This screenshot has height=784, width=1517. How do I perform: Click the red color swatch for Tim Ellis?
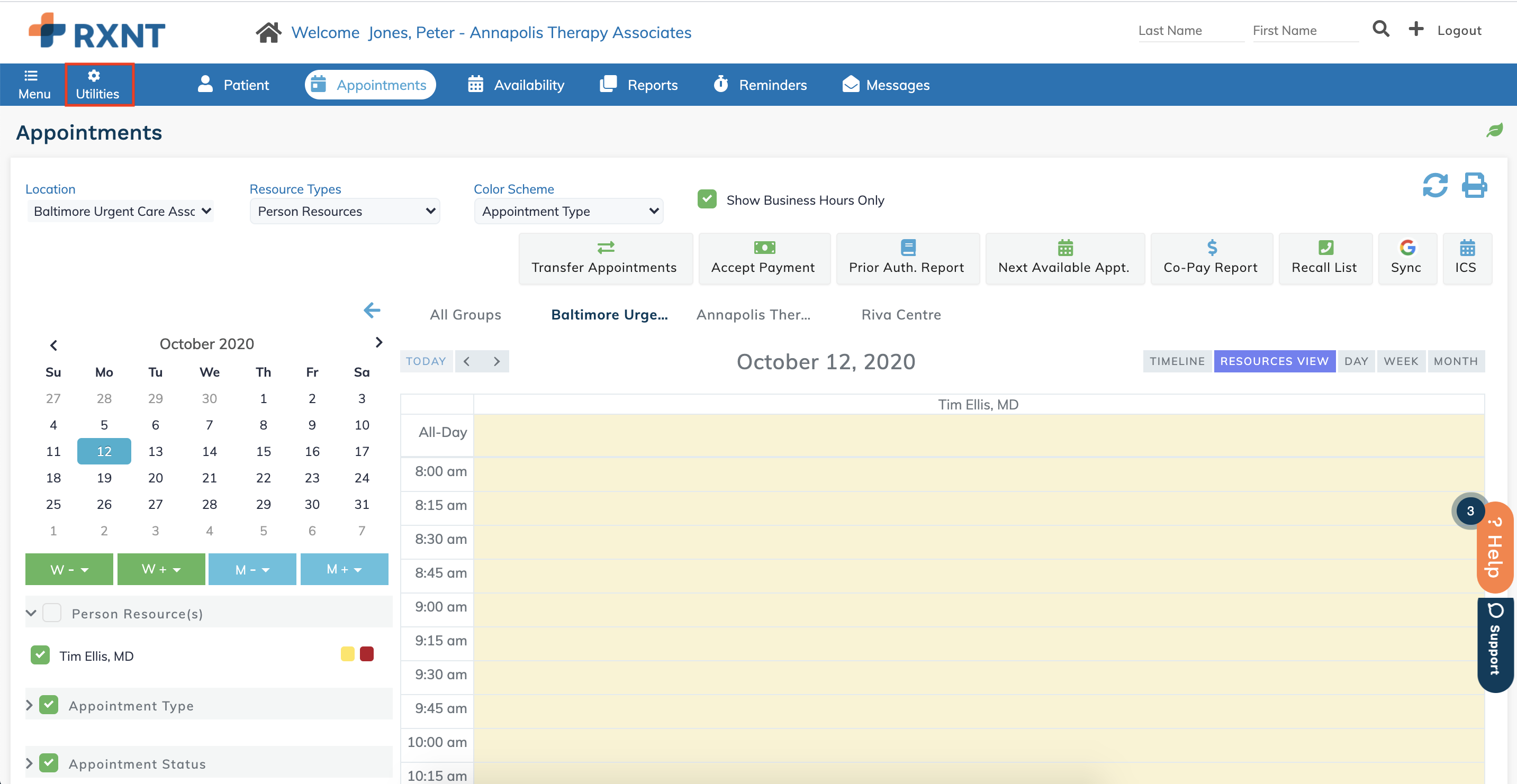367,654
